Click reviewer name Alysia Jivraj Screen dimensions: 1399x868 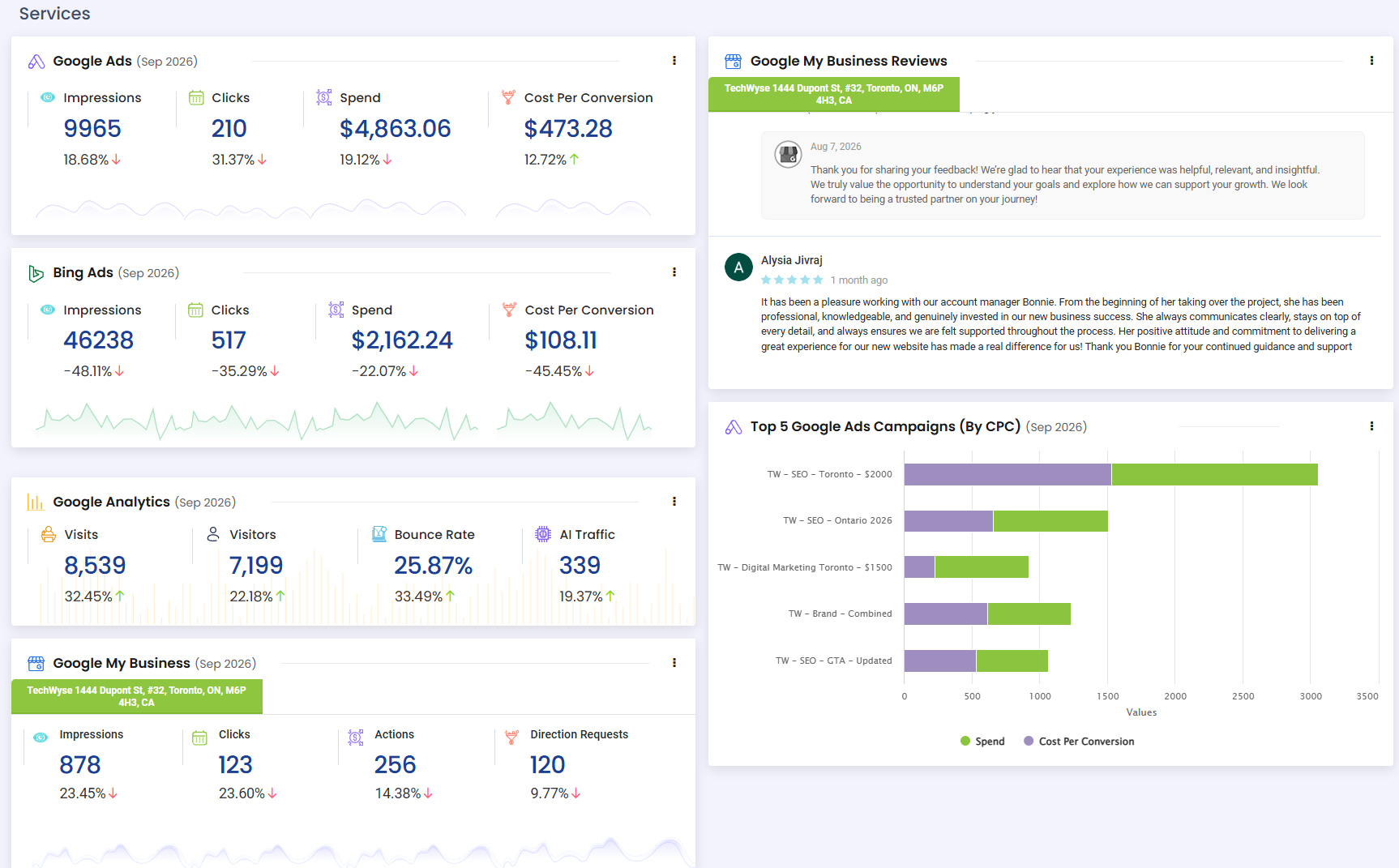click(x=792, y=260)
